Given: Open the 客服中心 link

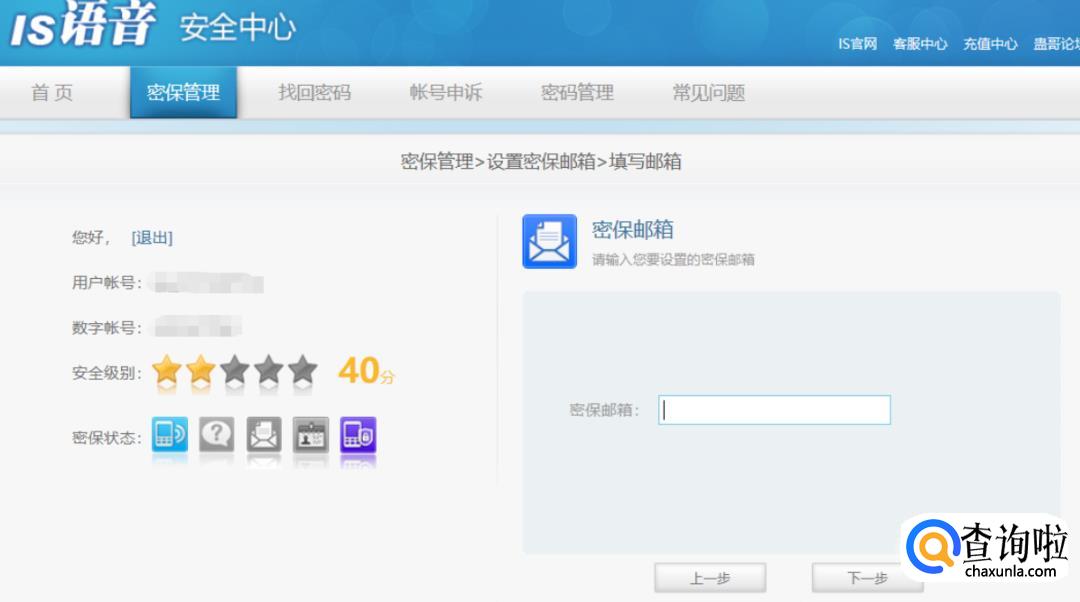Looking at the screenshot, I should pos(920,44).
